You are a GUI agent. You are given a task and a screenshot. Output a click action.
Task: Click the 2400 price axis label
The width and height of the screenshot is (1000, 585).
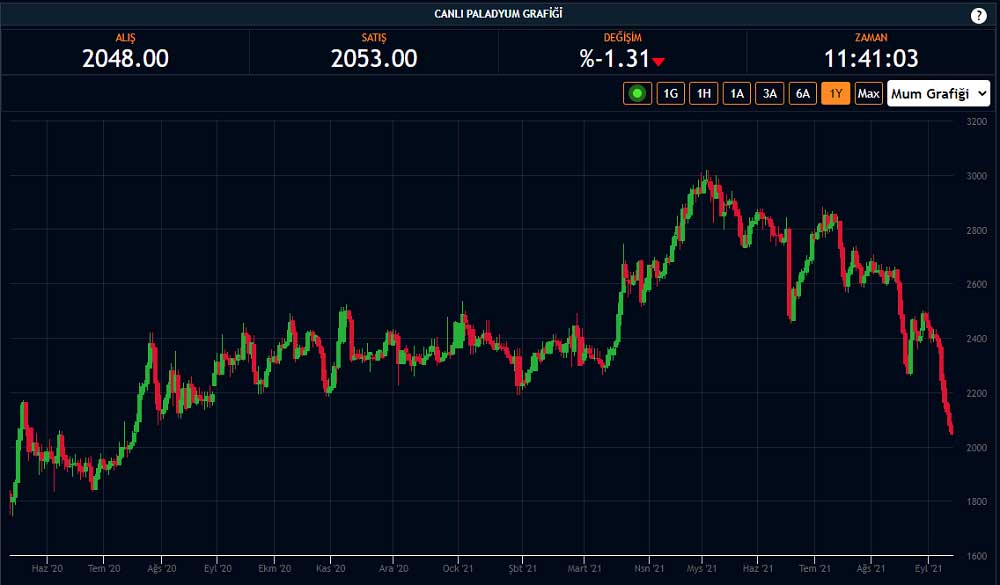pos(976,339)
